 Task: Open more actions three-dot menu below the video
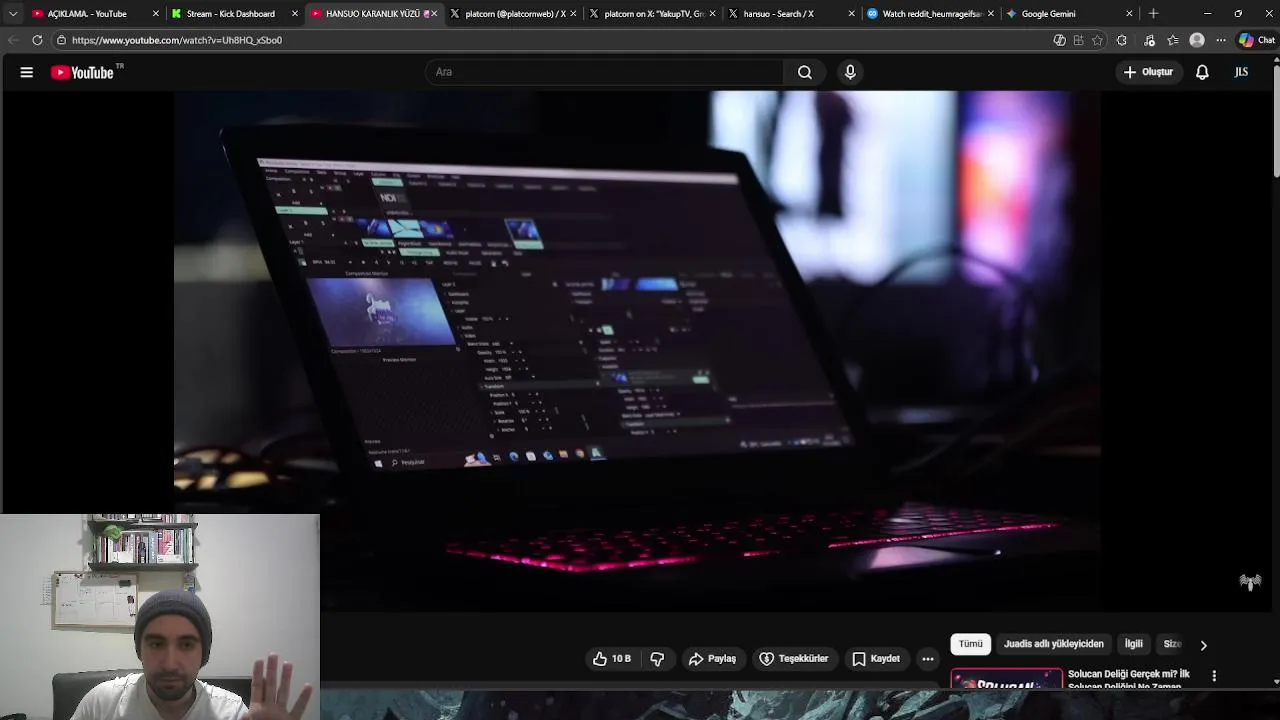[928, 659]
